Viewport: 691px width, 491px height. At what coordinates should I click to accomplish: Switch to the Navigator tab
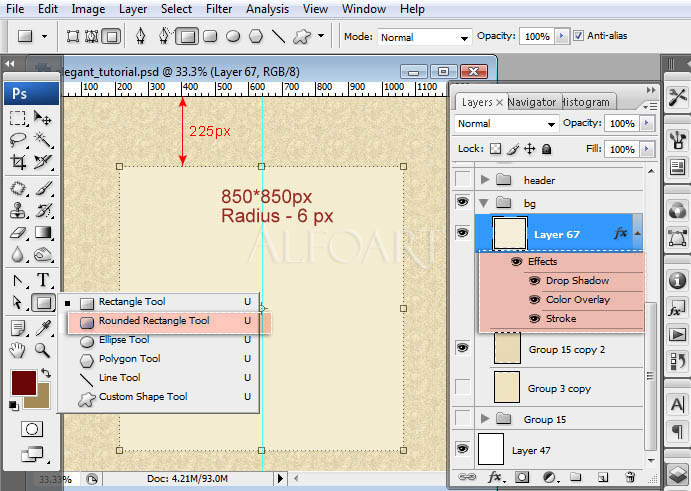(x=531, y=102)
